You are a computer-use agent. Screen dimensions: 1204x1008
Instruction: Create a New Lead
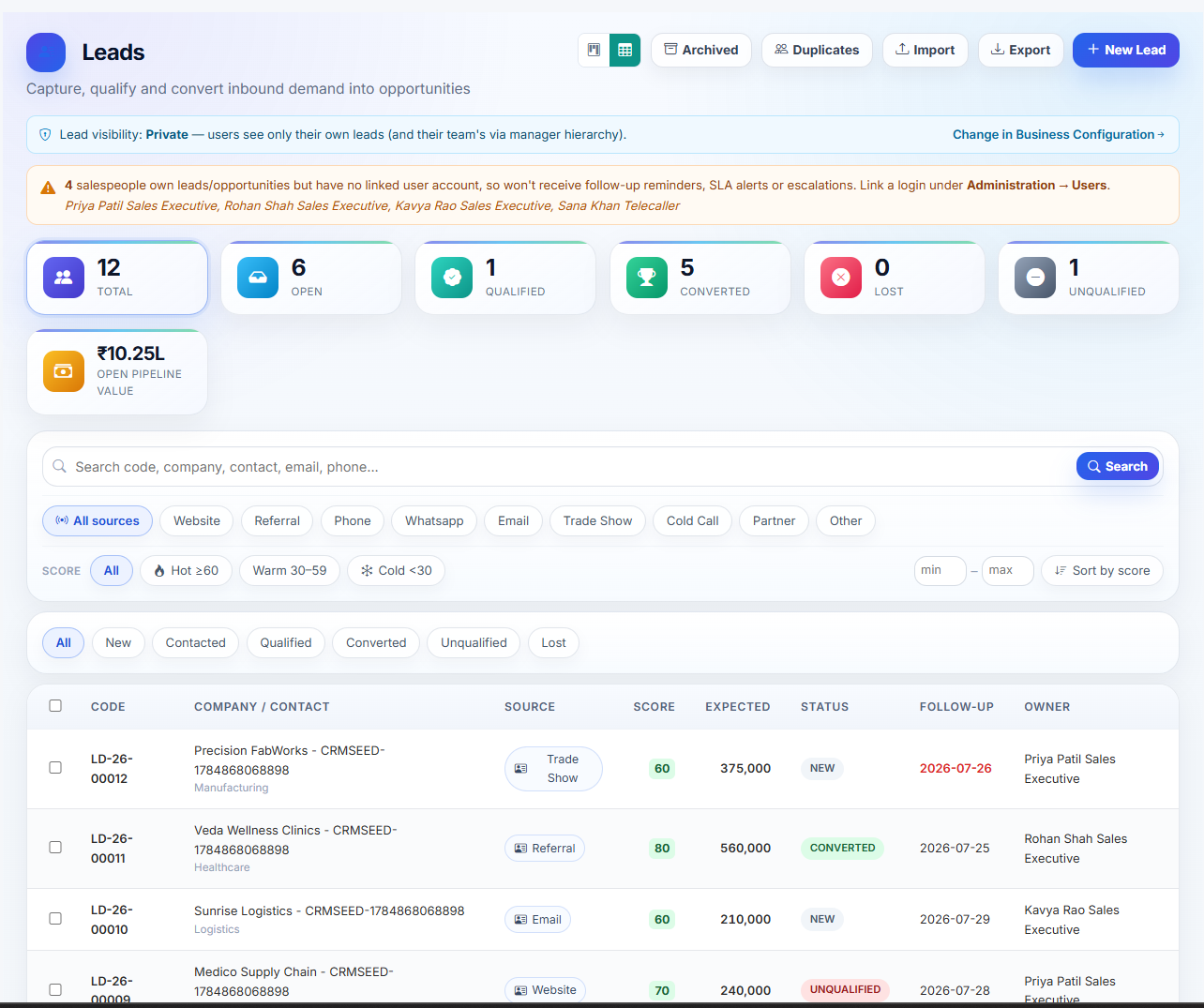tap(1126, 50)
